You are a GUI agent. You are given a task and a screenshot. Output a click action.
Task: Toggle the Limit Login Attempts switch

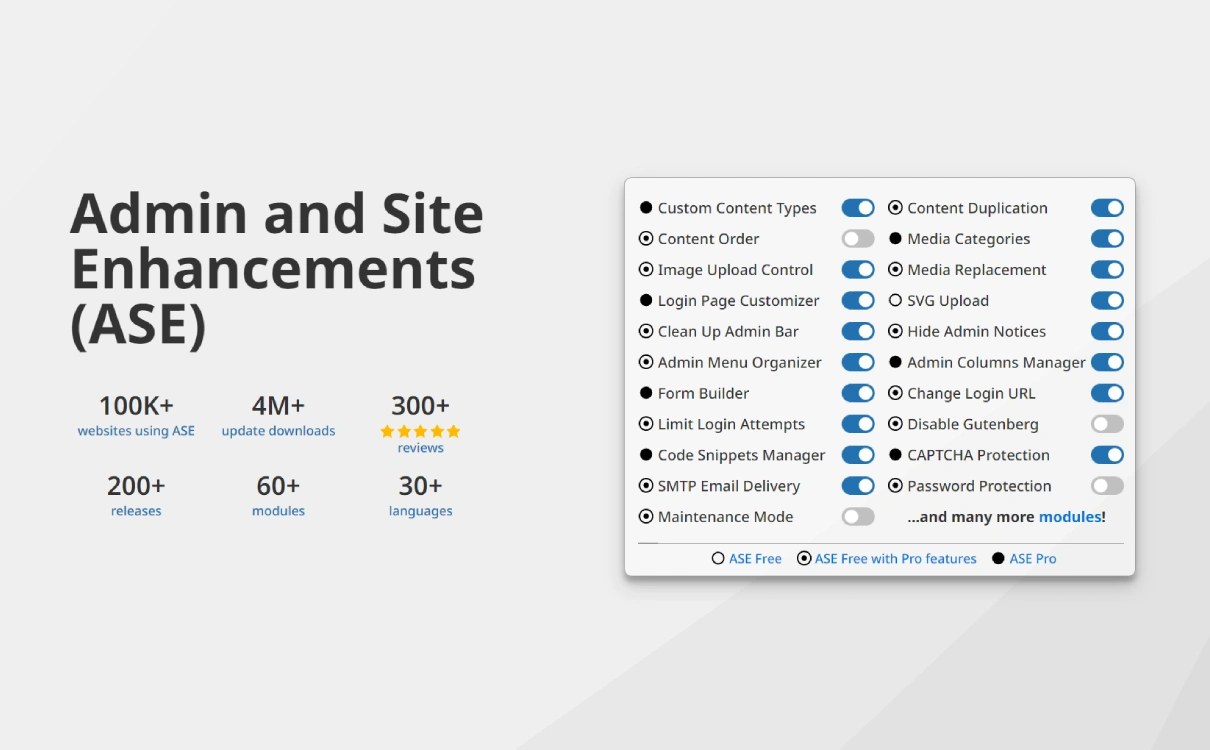(x=858, y=424)
